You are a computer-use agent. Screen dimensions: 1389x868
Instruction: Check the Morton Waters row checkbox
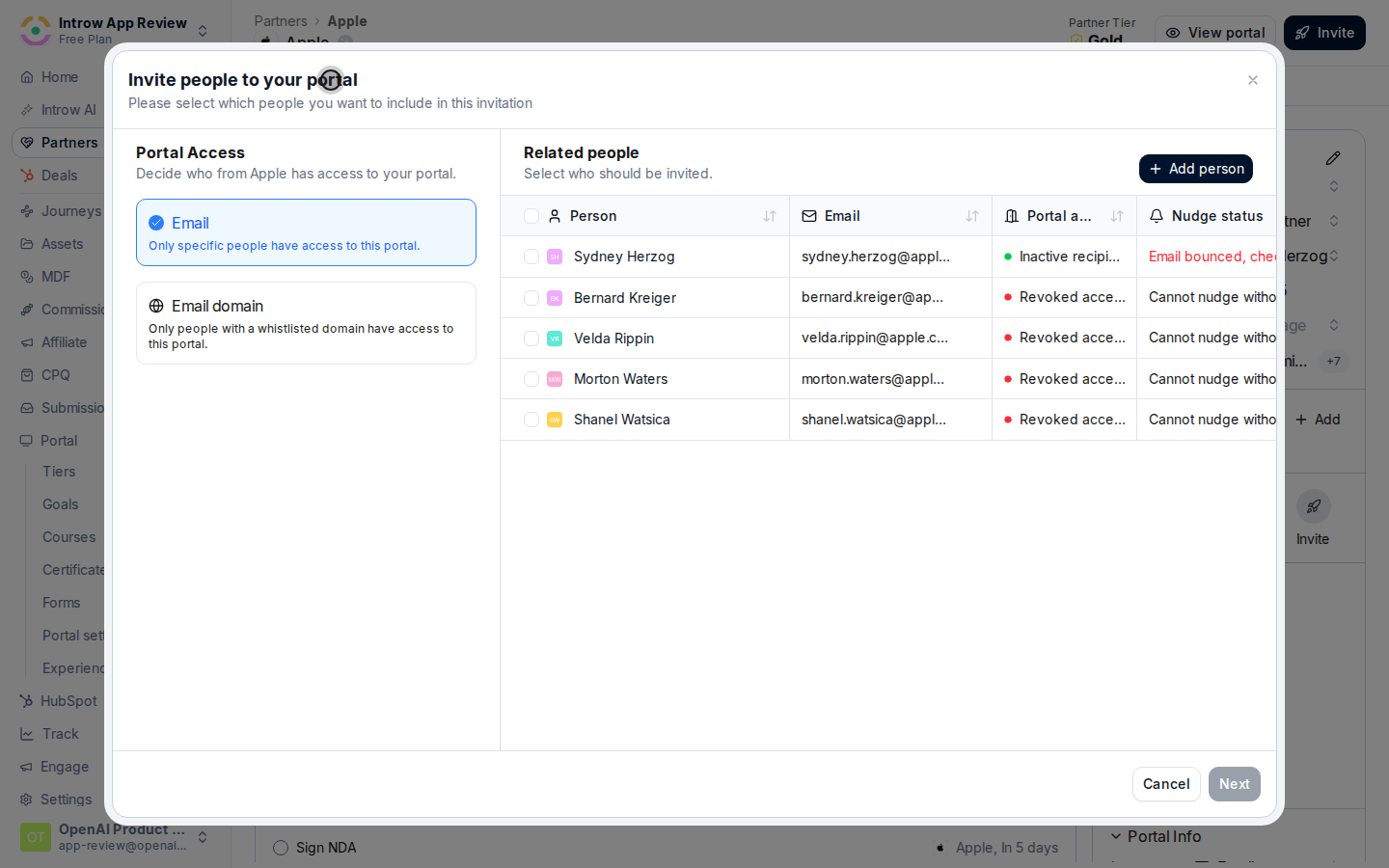coord(531,379)
